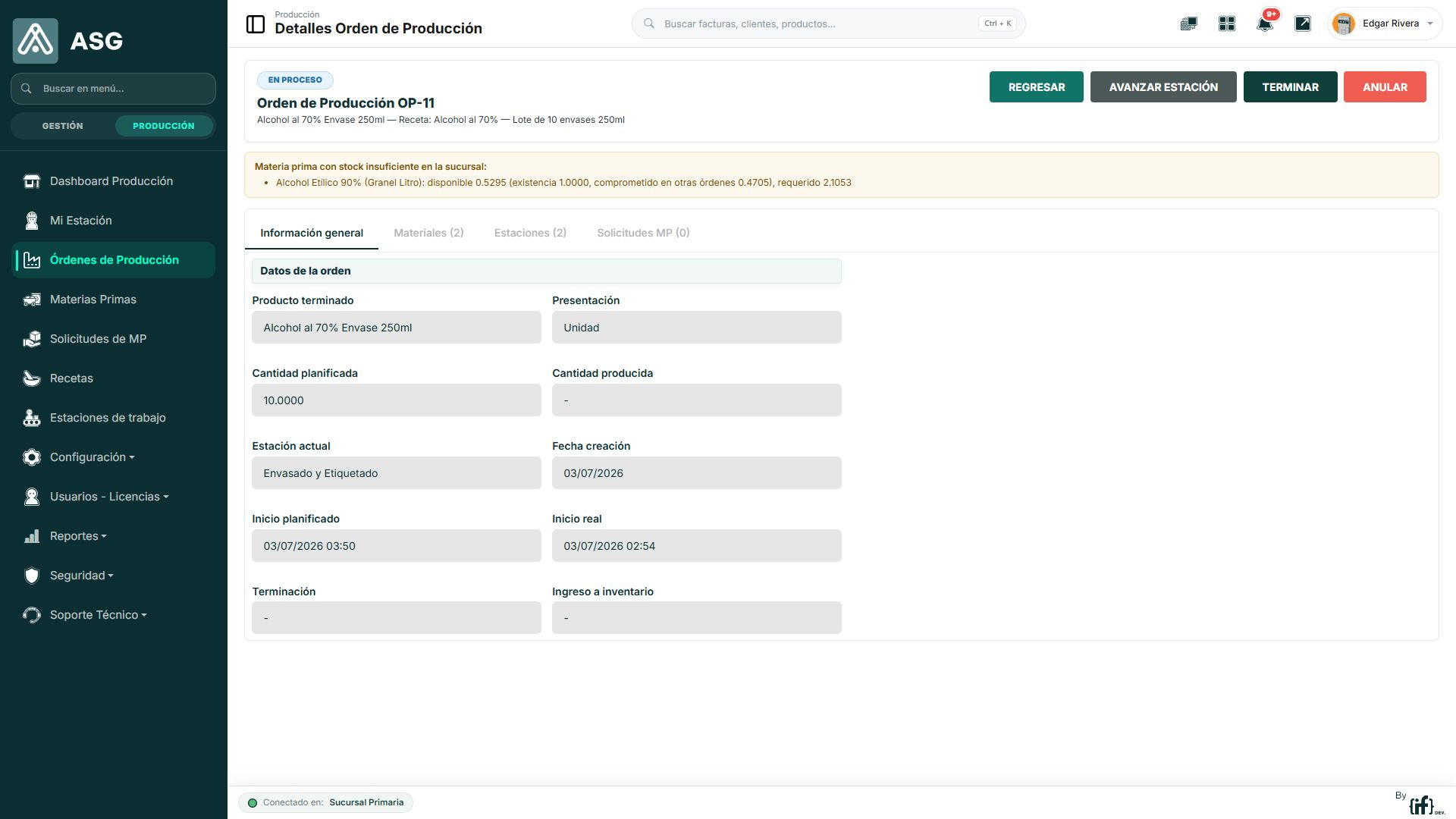The width and height of the screenshot is (1456, 819).
Task: Switch to GESTIÓN mode
Action: coord(63,126)
